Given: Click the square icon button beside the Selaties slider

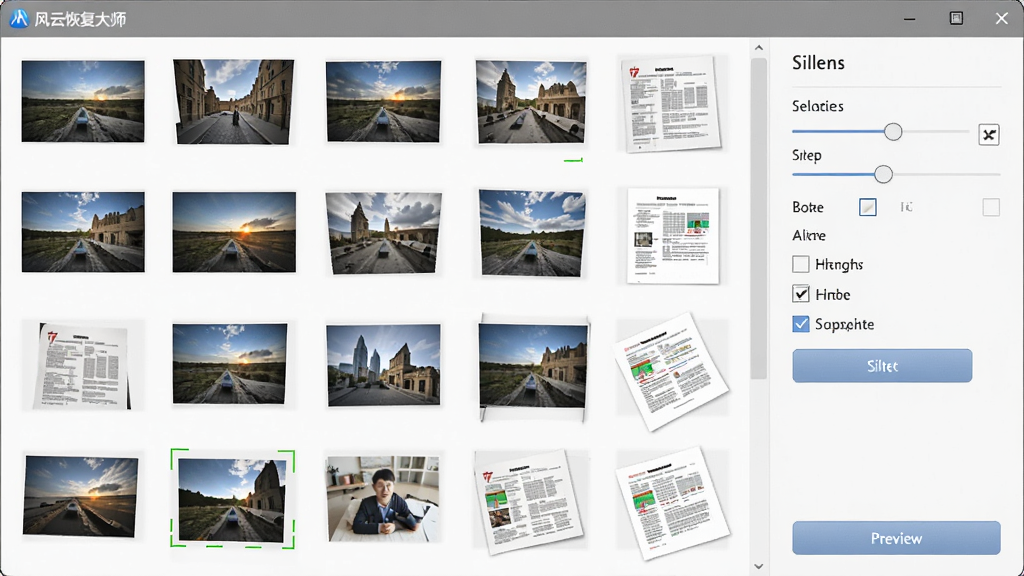Looking at the screenshot, I should tap(989, 135).
